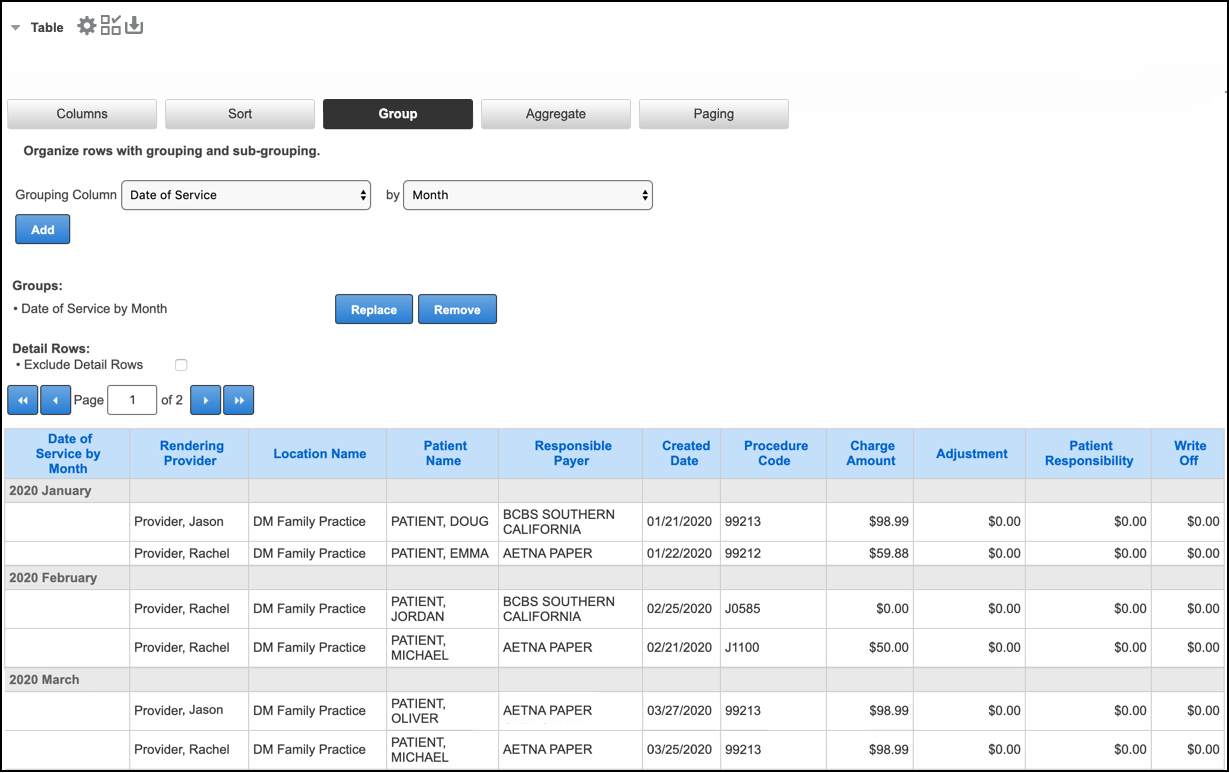The height and width of the screenshot is (773, 1229).
Task: Collapse the Table section triangle
Action: pyautogui.click(x=15, y=28)
